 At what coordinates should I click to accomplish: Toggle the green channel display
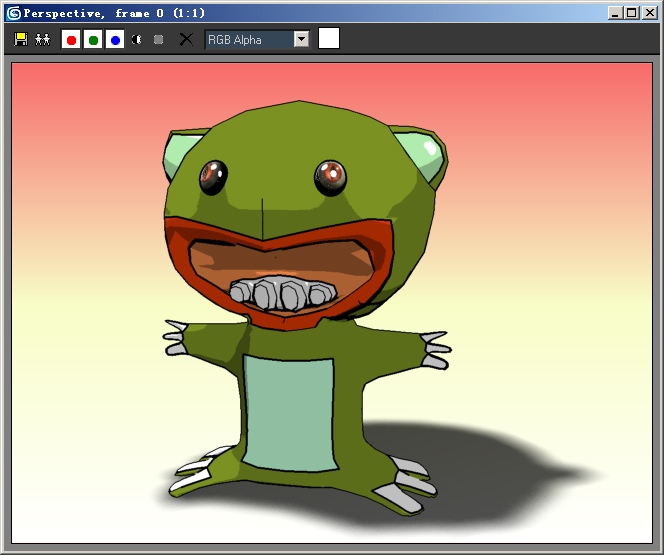[x=93, y=39]
